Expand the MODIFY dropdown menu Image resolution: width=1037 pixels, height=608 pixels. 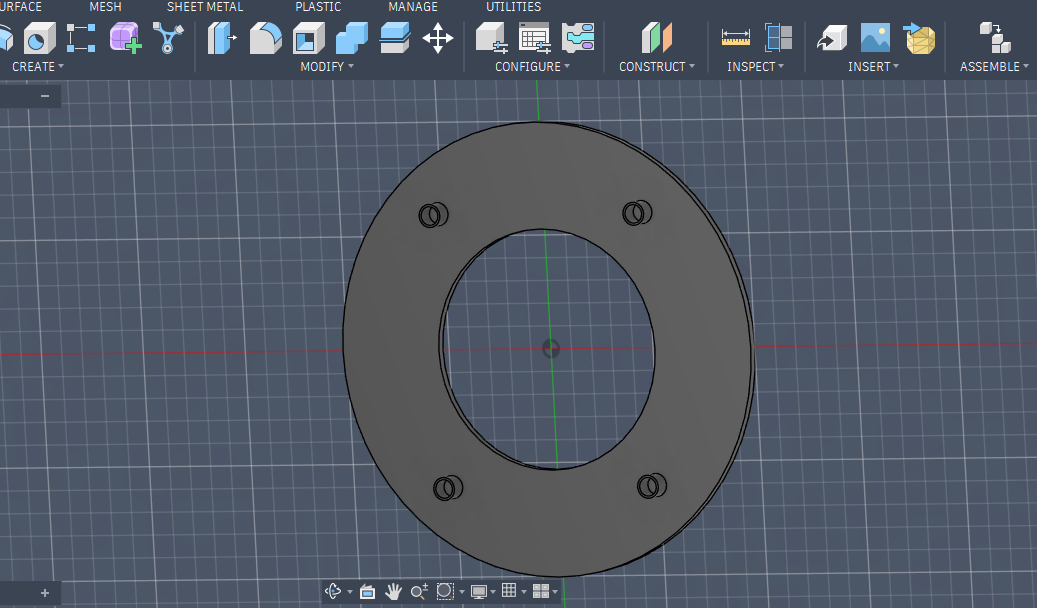click(327, 67)
